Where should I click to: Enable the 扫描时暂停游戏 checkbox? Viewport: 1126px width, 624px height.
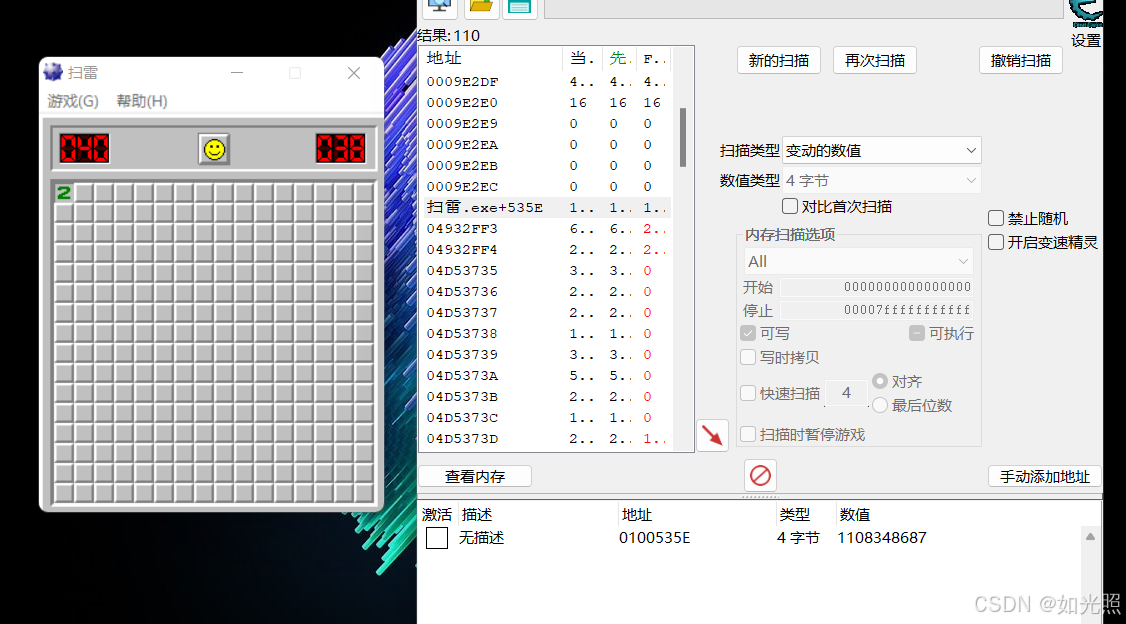748,434
